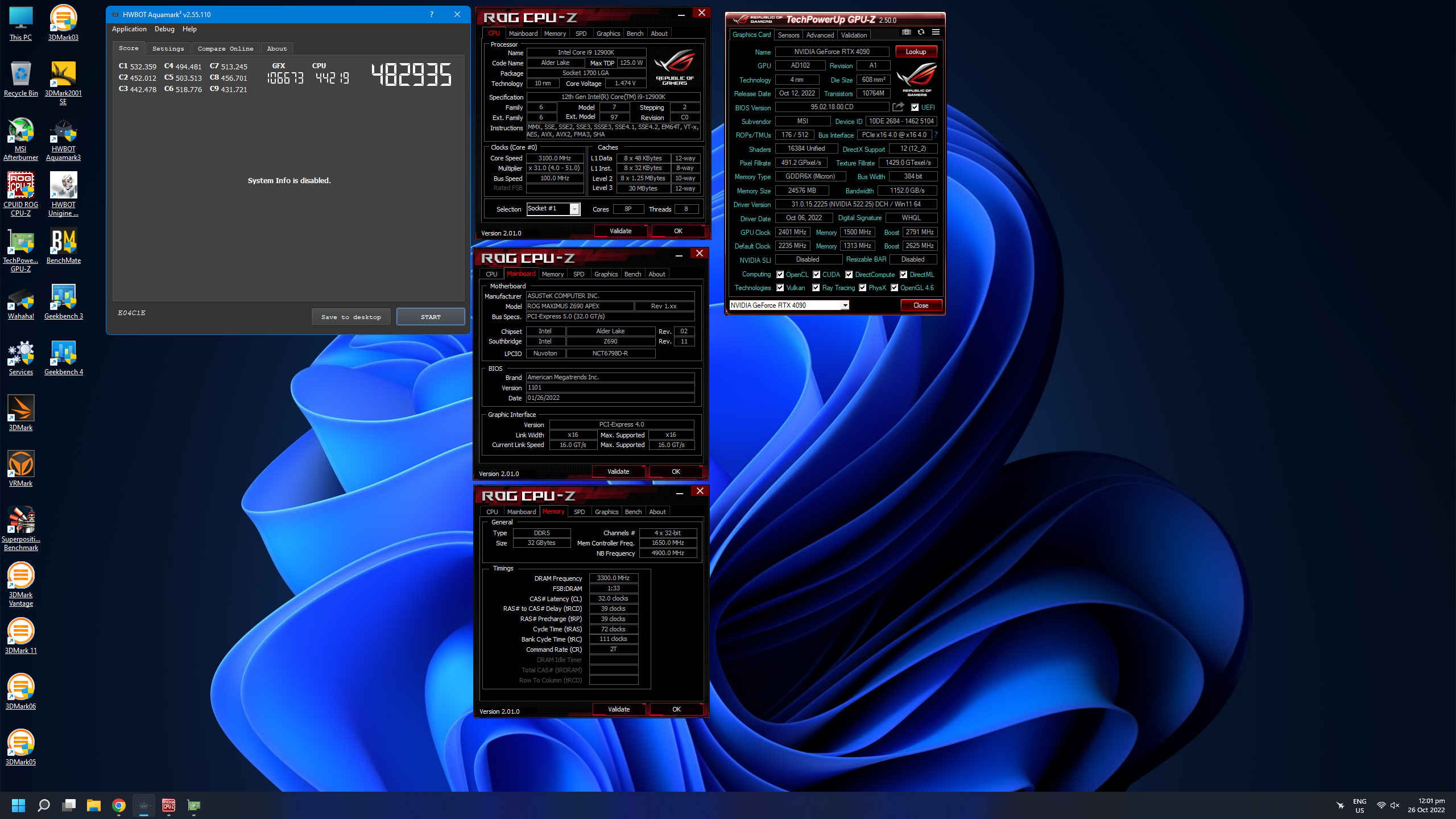Open Application menu in Aquamark3
This screenshot has height=819, width=1456.
(x=129, y=29)
